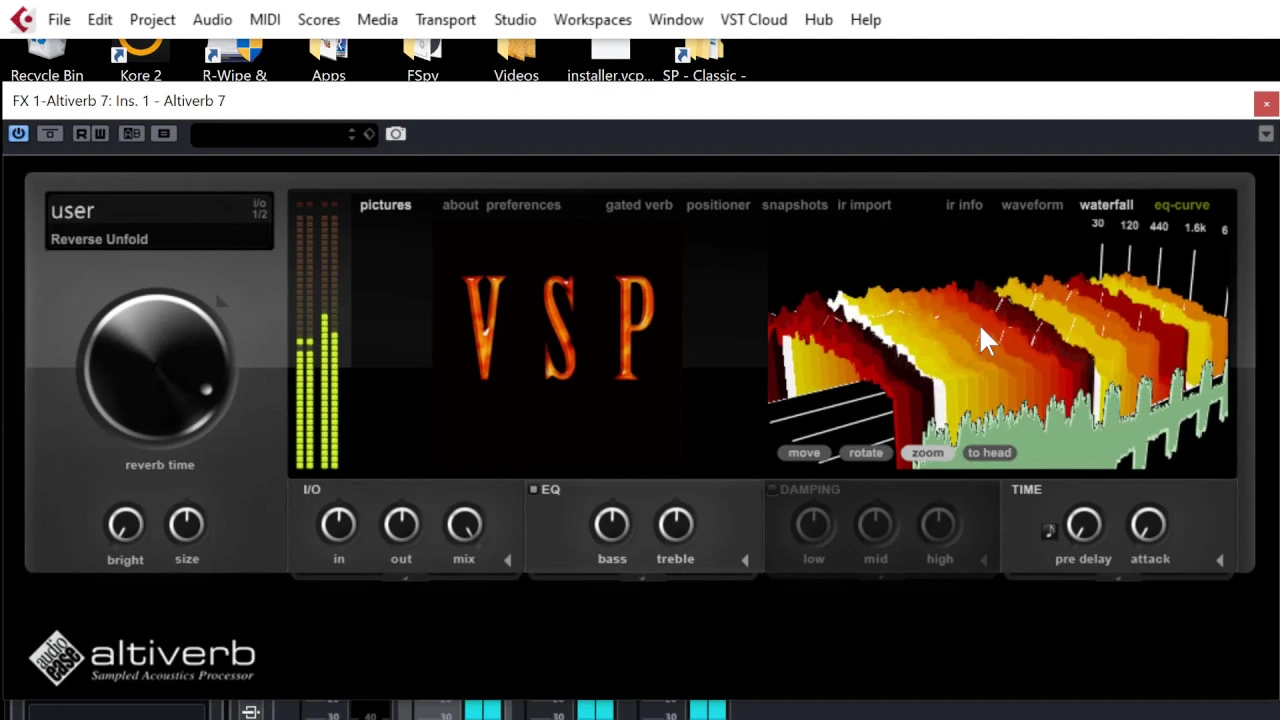Expand the I/O section arrow
The height and width of the screenshot is (720, 1280).
507,561
